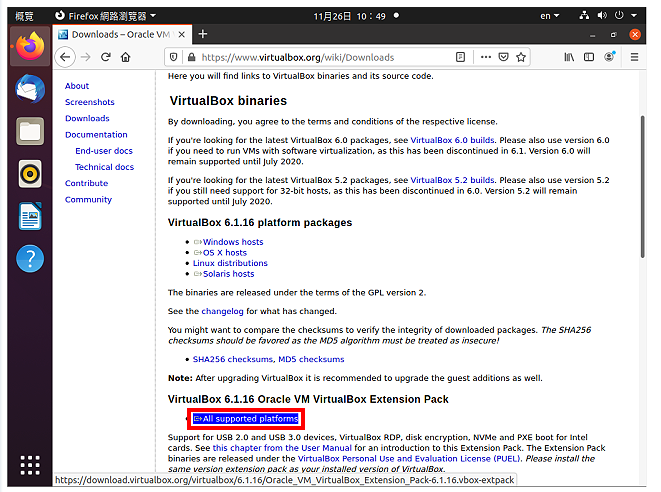The height and width of the screenshot is (492, 661).
Task: Download the Solaris hosts package
Action: (228, 274)
